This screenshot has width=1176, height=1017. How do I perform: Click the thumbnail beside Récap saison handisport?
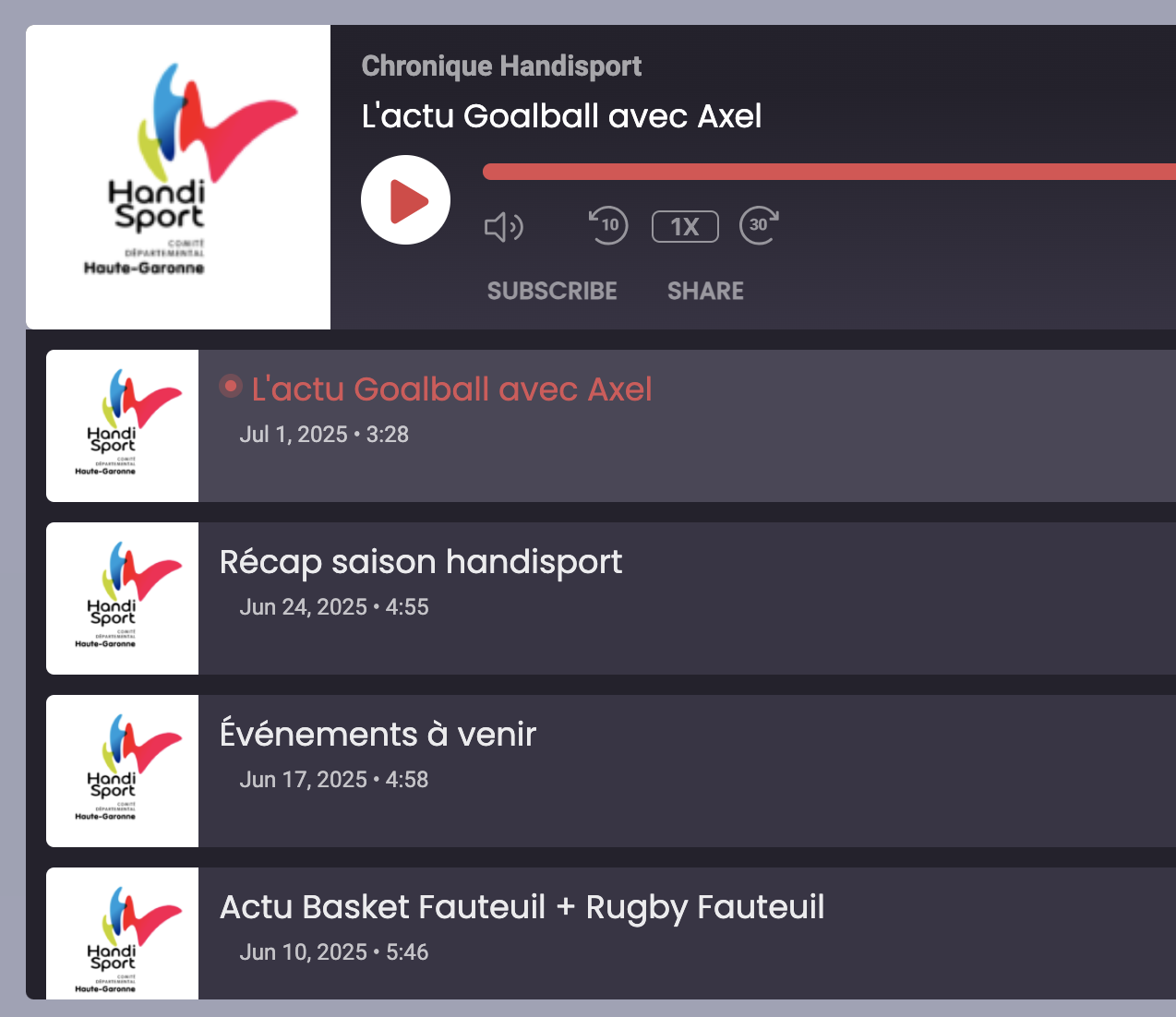[x=123, y=598]
